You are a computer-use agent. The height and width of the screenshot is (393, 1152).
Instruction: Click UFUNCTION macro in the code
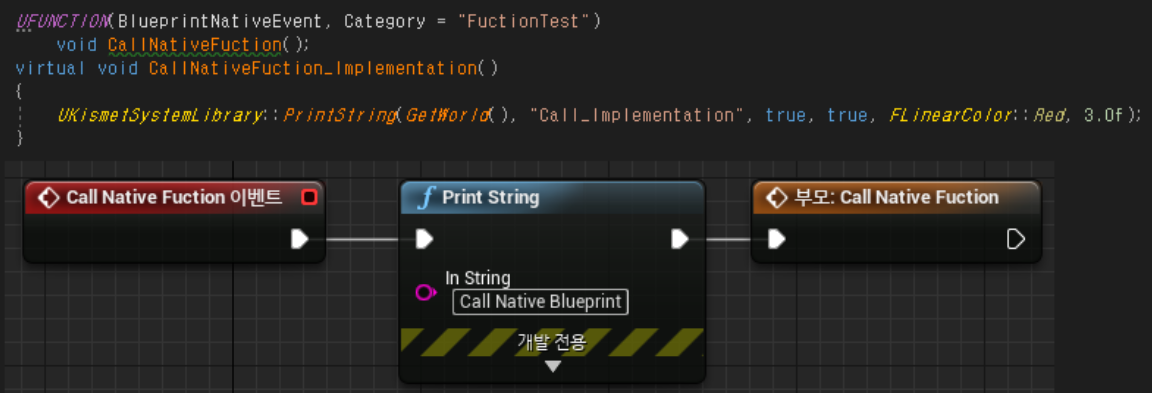[x=62, y=21]
